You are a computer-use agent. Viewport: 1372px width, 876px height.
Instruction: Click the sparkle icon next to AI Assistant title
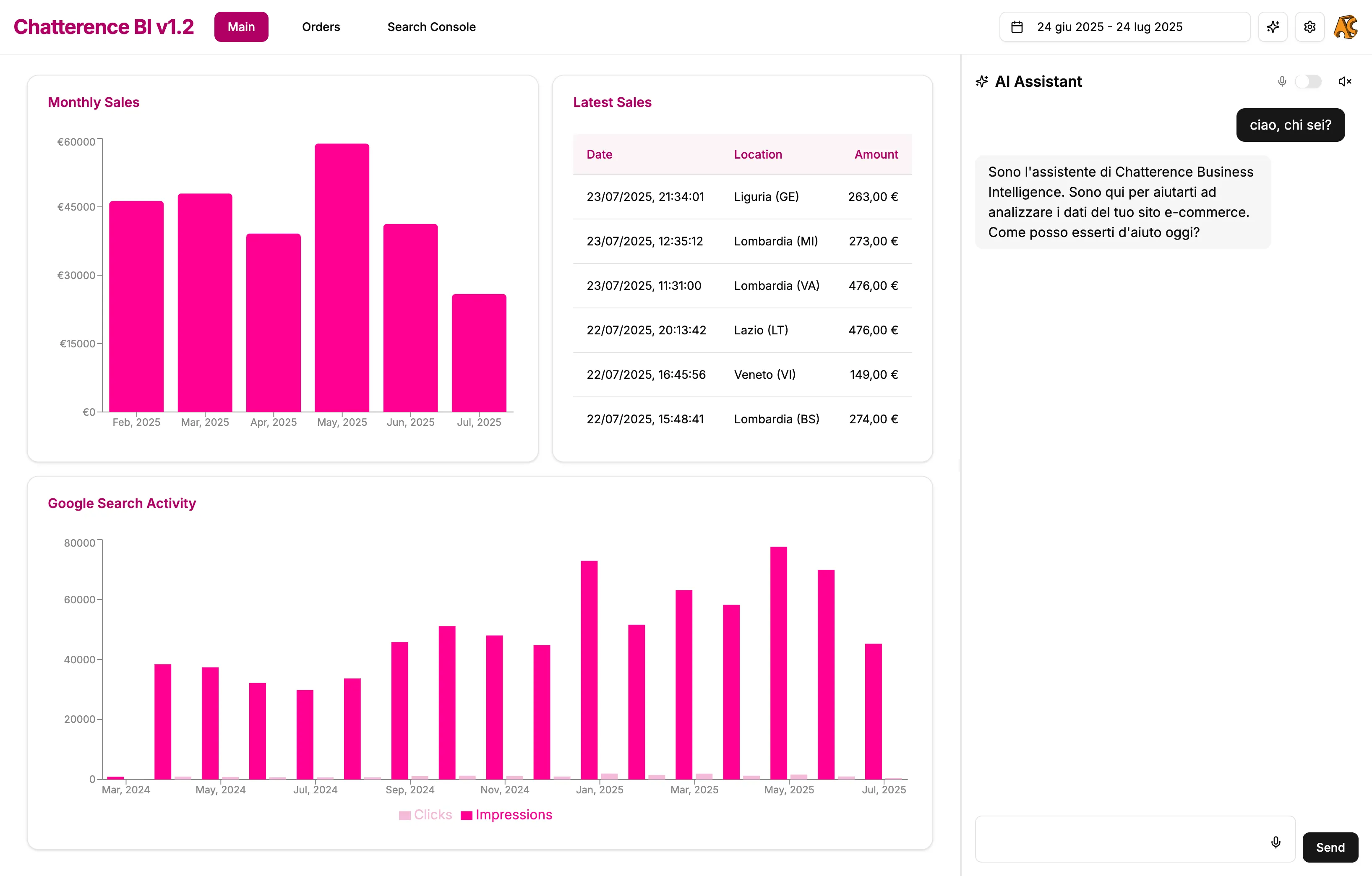tap(982, 81)
